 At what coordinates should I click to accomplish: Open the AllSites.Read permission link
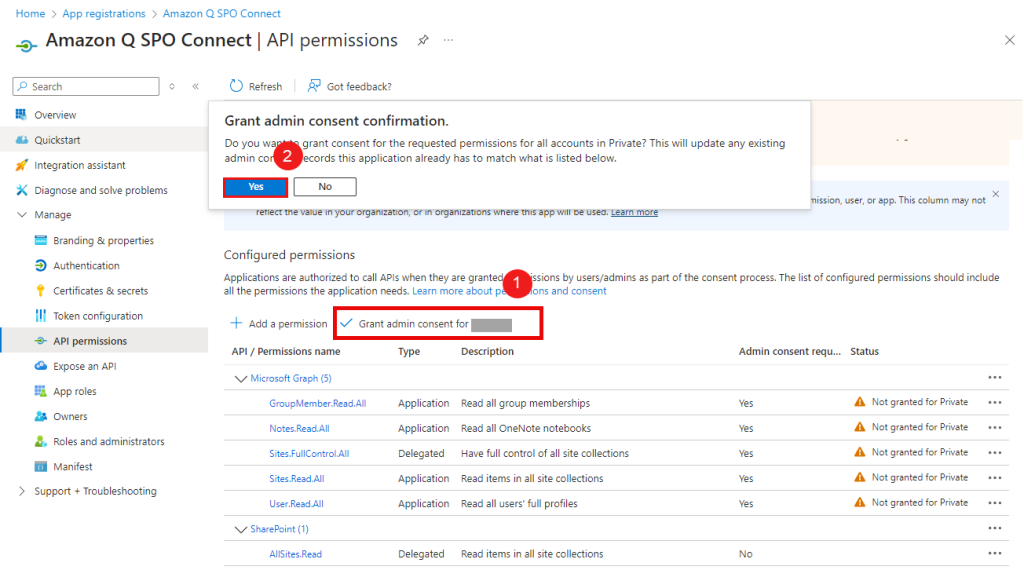[x=295, y=554]
